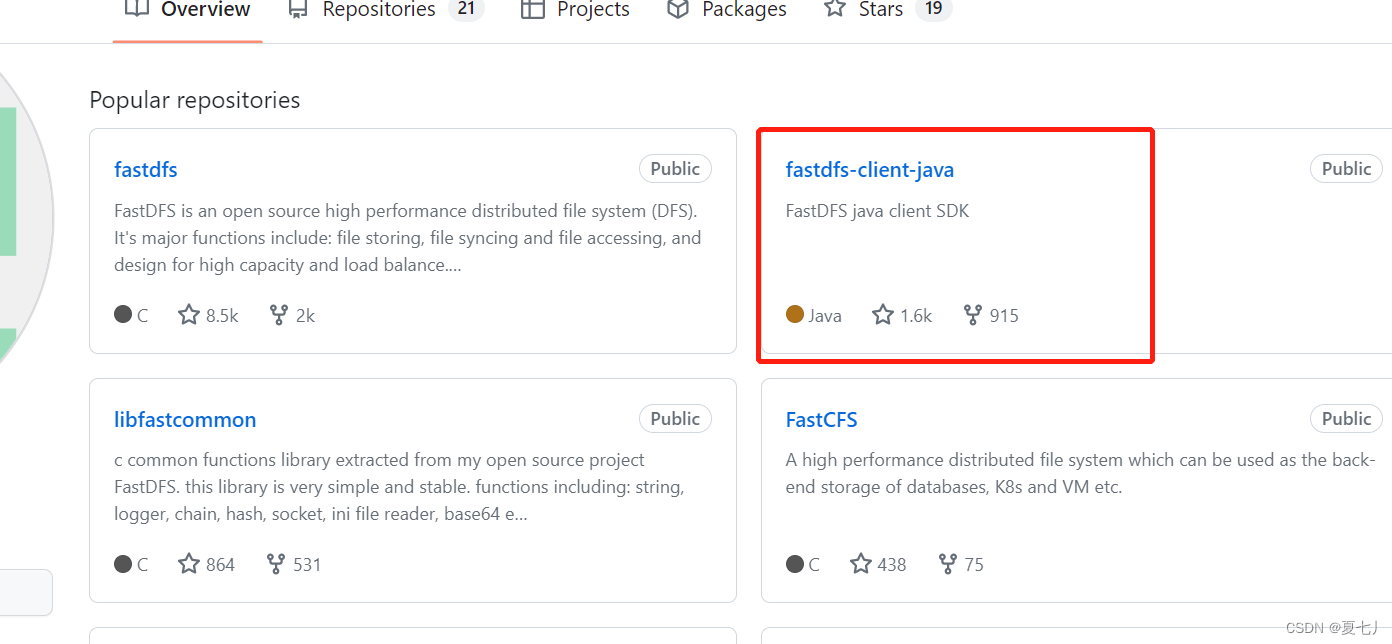
Task: Open the FastCFS repository link
Action: (x=822, y=419)
